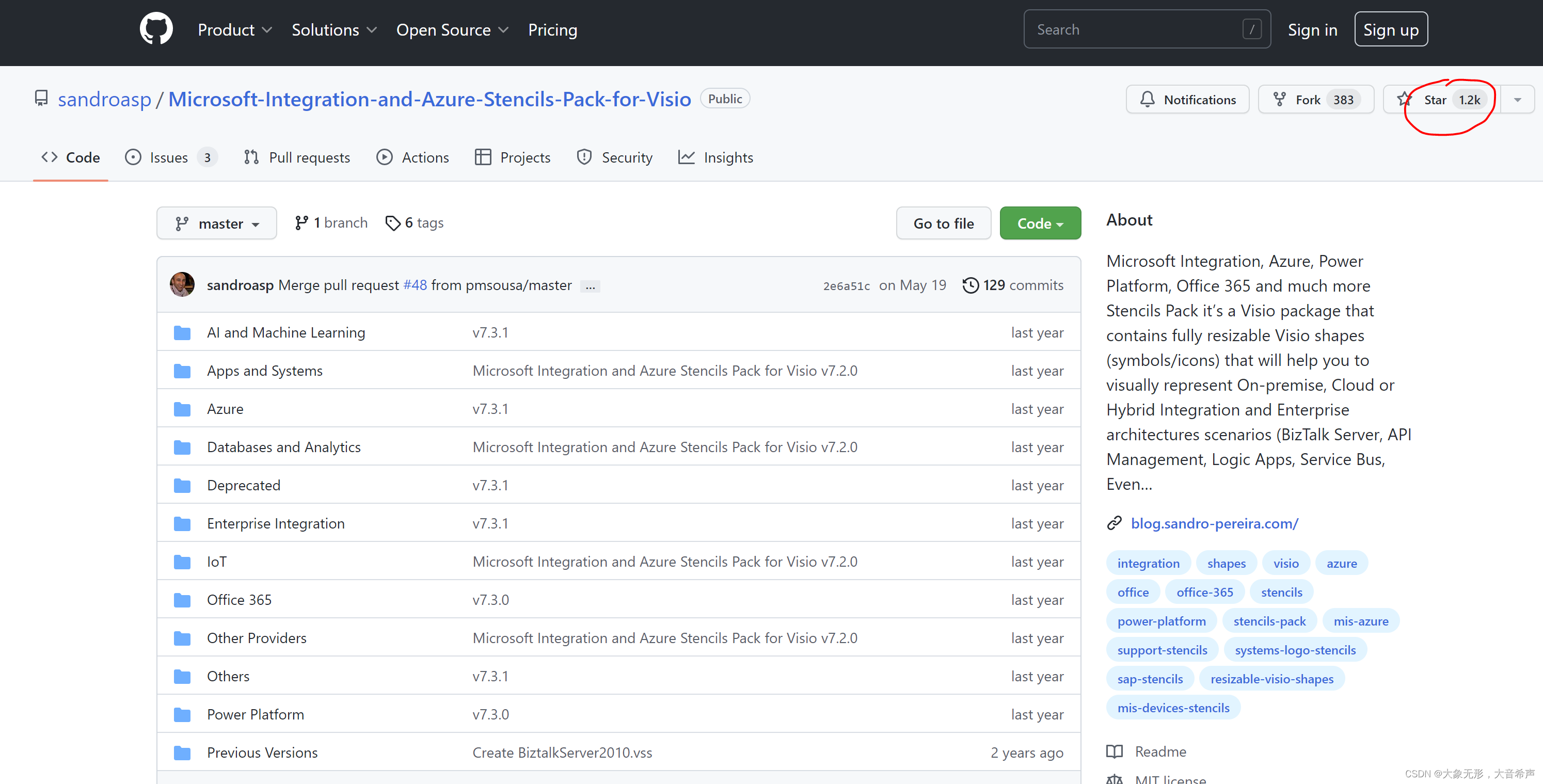1543x784 pixels.
Task: Expand the Product menu in header
Action: tap(234, 30)
